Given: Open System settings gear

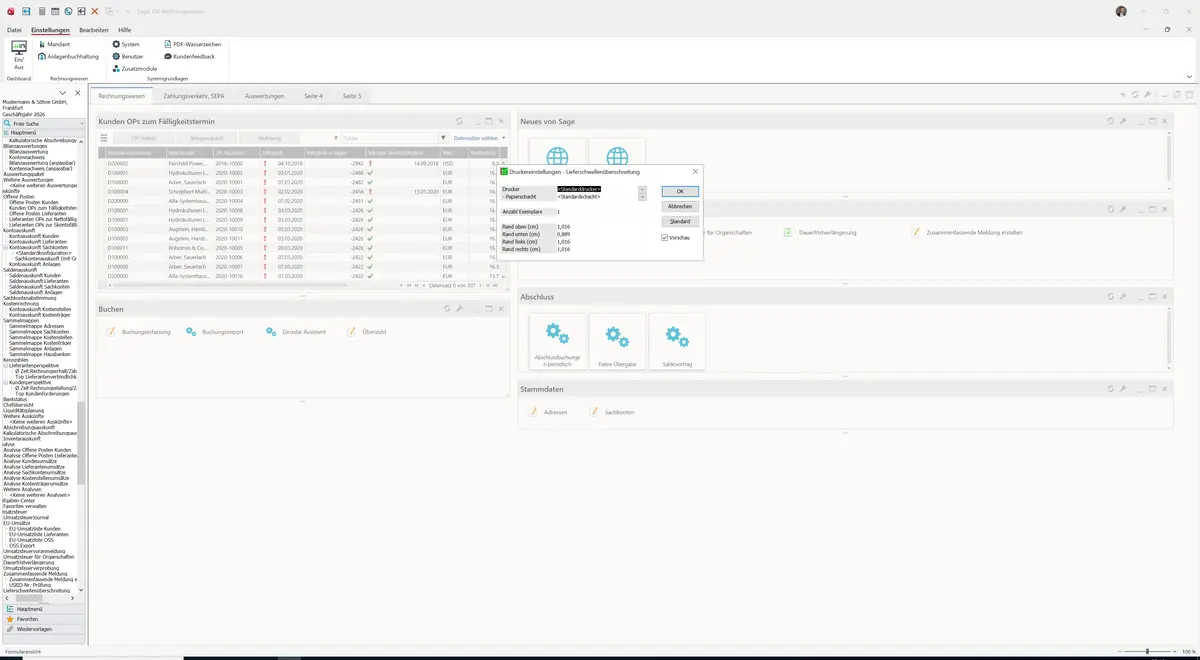Looking at the screenshot, I should [126, 44].
